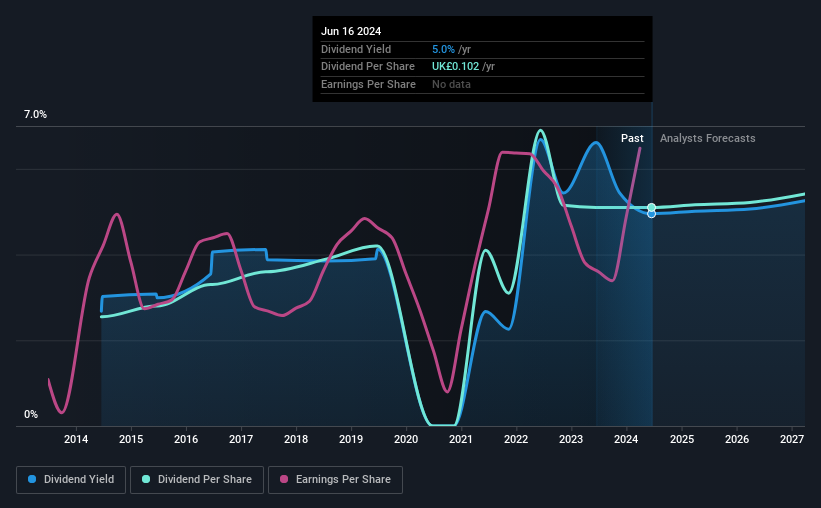Image resolution: width=821 pixels, height=508 pixels.
Task: Toggle the Earnings Per Share legend button
Action: point(335,480)
